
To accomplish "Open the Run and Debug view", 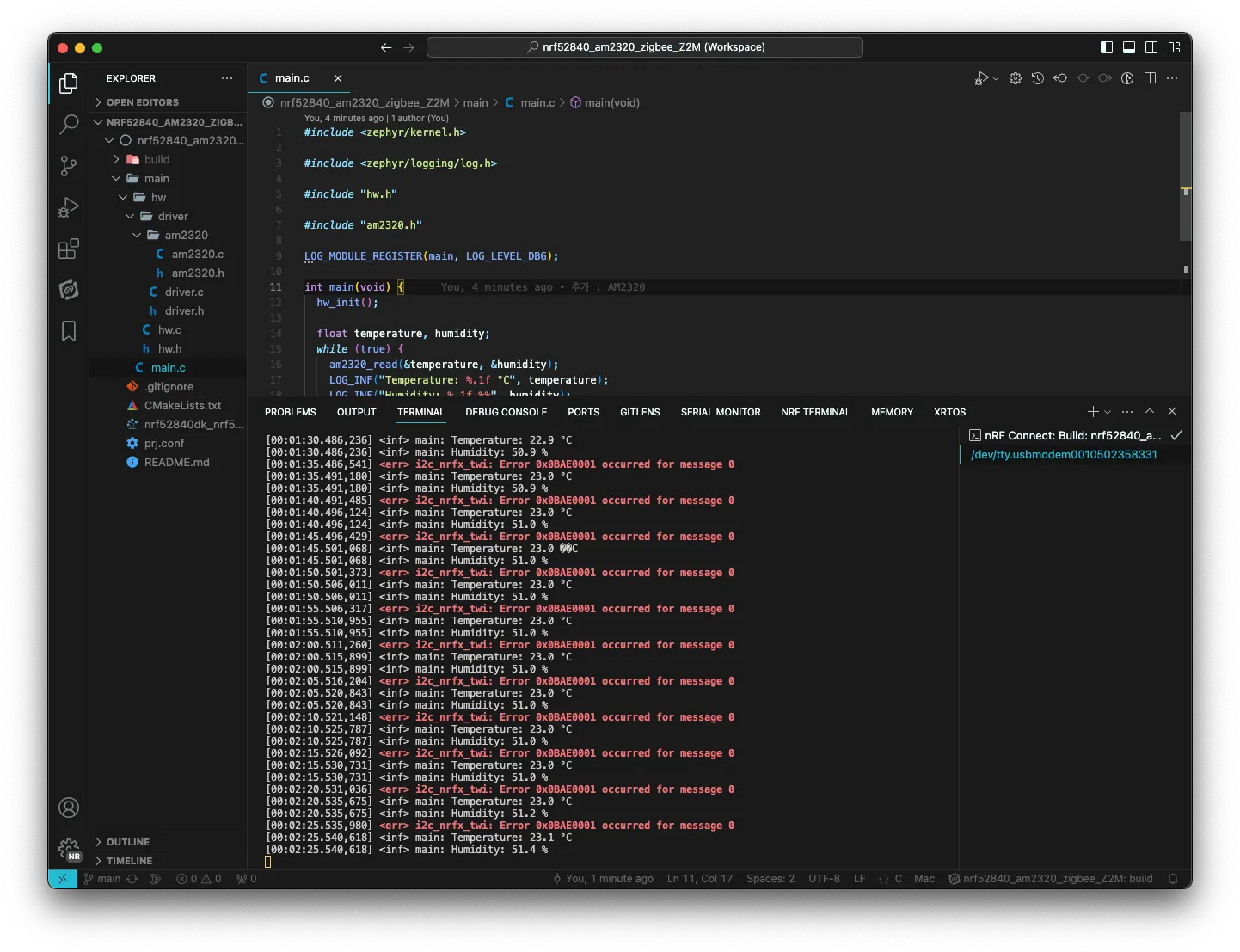I will point(69,207).
